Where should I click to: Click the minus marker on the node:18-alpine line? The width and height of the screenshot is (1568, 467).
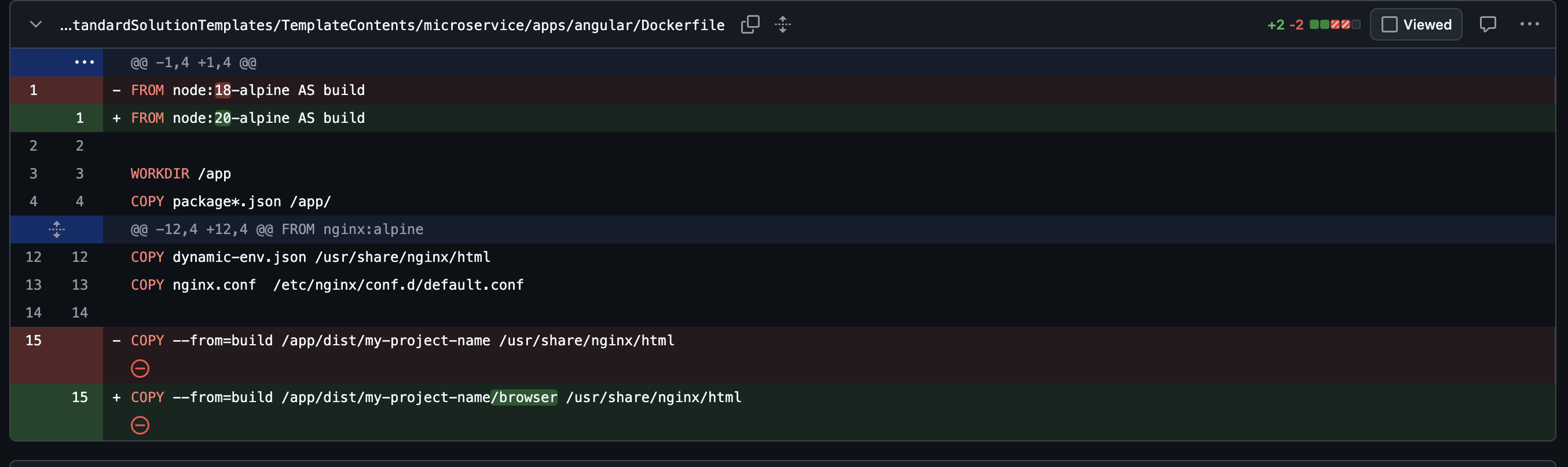116,90
